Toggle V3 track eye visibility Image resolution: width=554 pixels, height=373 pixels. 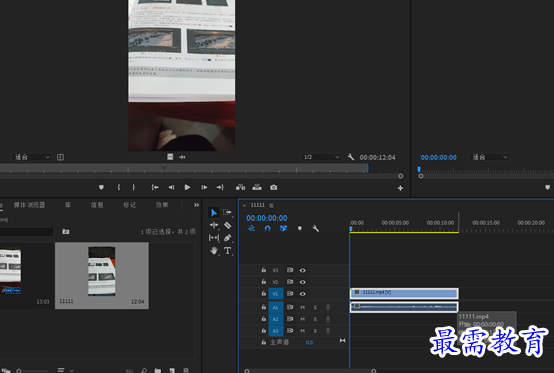[x=303, y=270]
